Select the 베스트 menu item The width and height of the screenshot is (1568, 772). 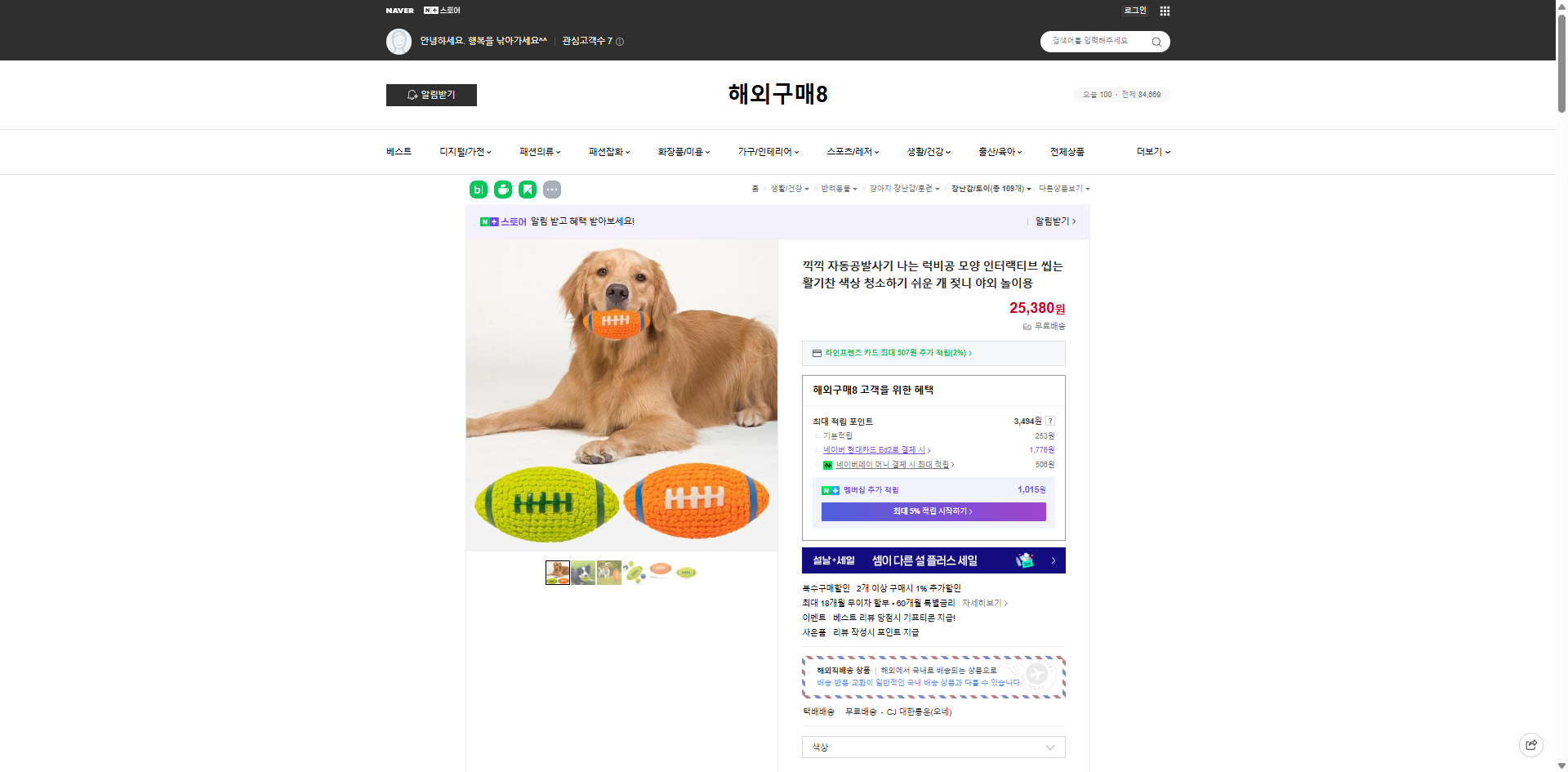pos(398,152)
